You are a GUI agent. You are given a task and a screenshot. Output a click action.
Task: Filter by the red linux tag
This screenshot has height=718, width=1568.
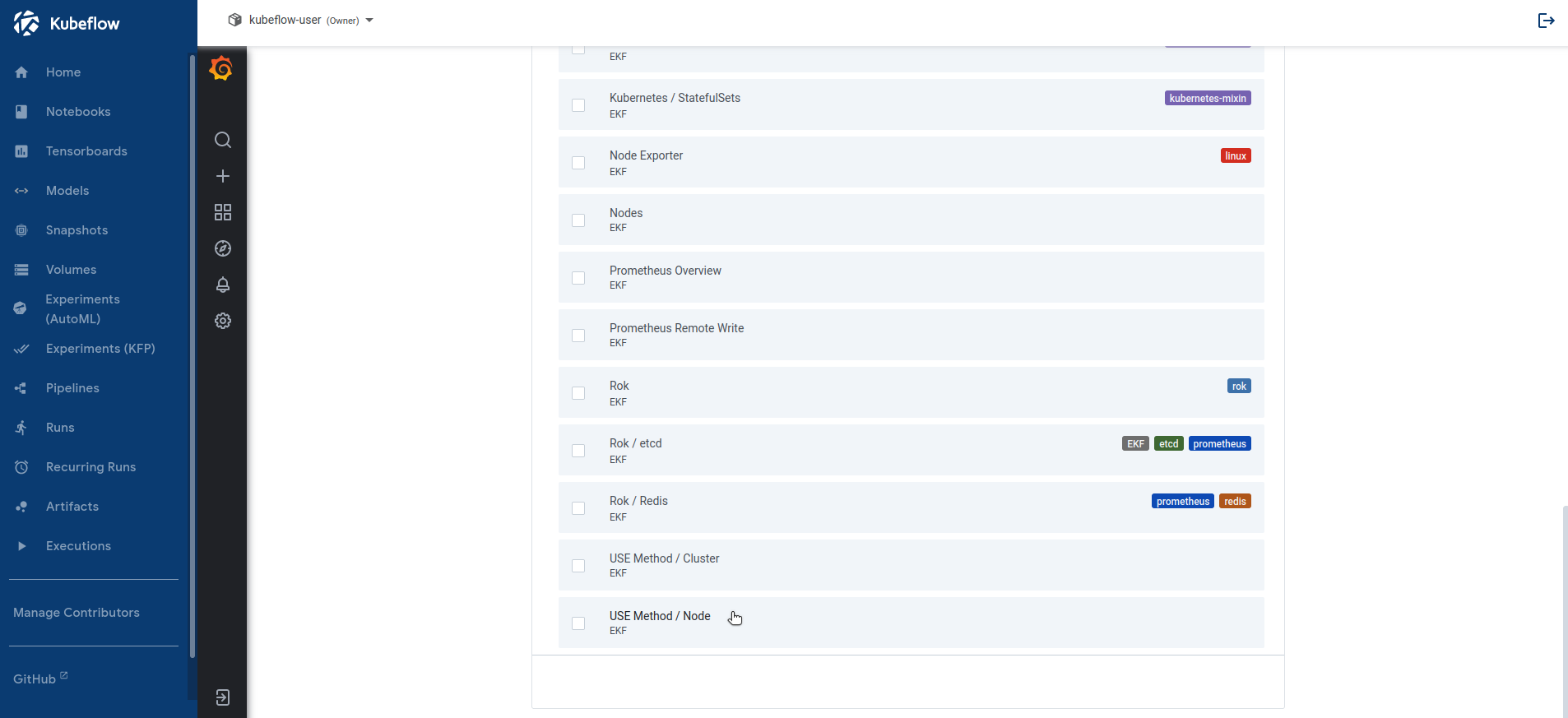point(1236,155)
